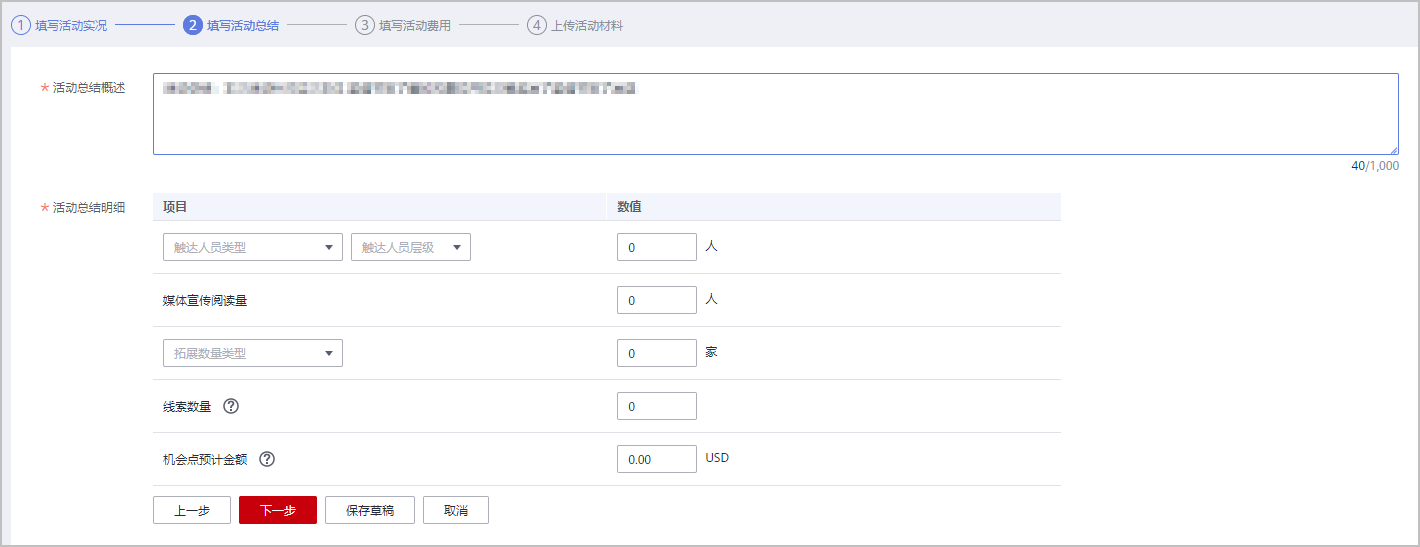This screenshot has width=1420, height=547.
Task: Click the 媒体宣传阅读量 value field
Action: 656,300
